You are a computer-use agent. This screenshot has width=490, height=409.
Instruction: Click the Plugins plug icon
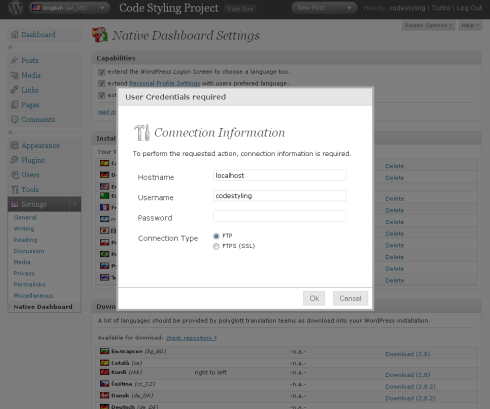tap(14, 160)
